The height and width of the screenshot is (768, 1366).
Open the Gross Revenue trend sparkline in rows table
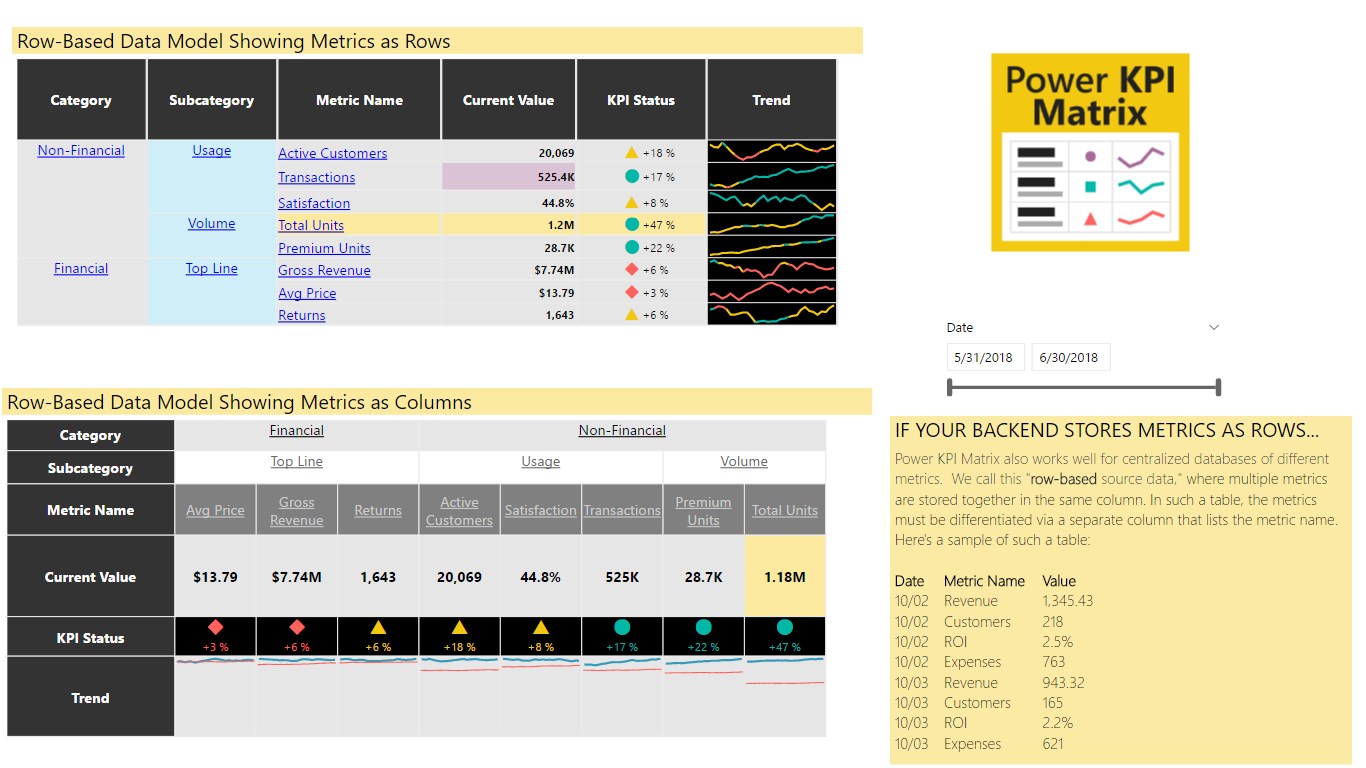(771, 269)
